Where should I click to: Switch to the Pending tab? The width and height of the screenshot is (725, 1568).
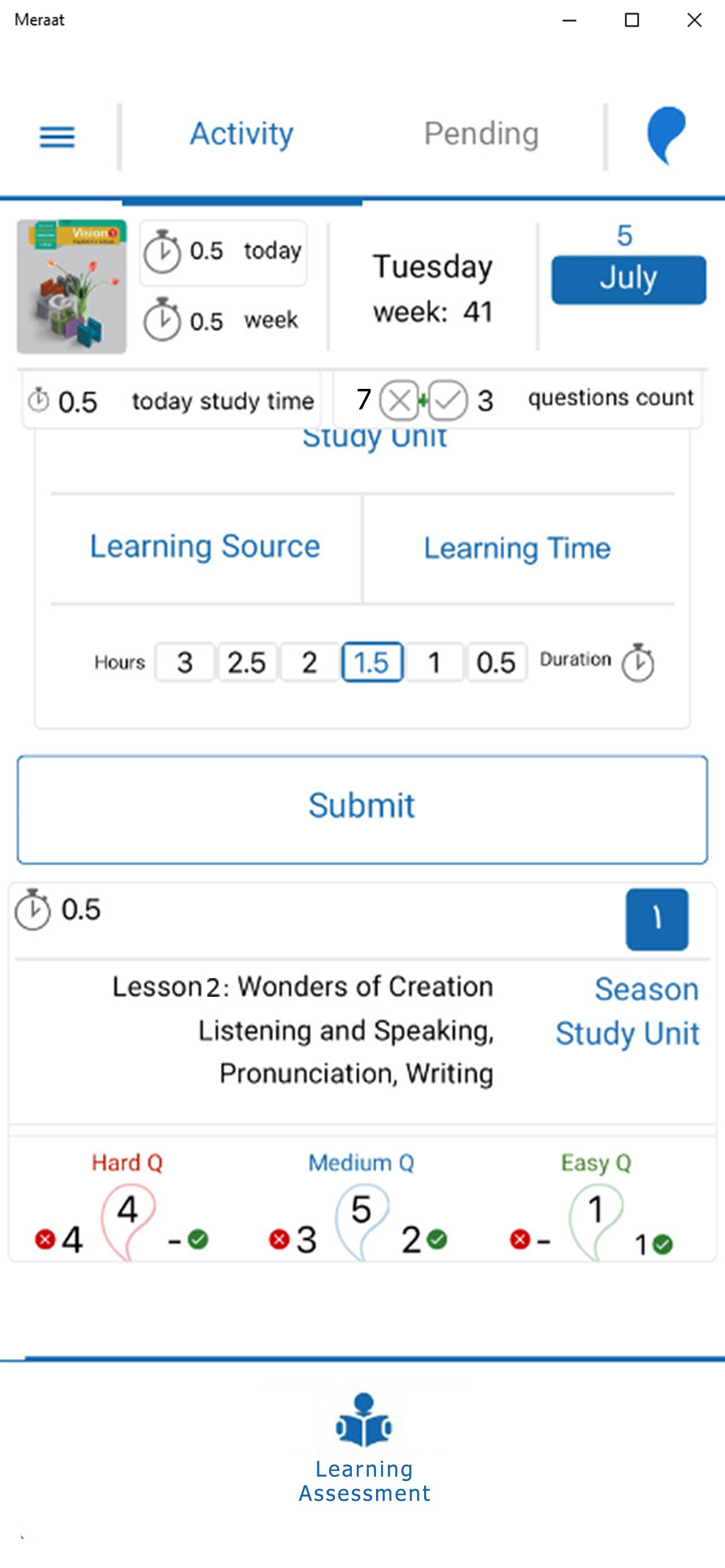(481, 134)
